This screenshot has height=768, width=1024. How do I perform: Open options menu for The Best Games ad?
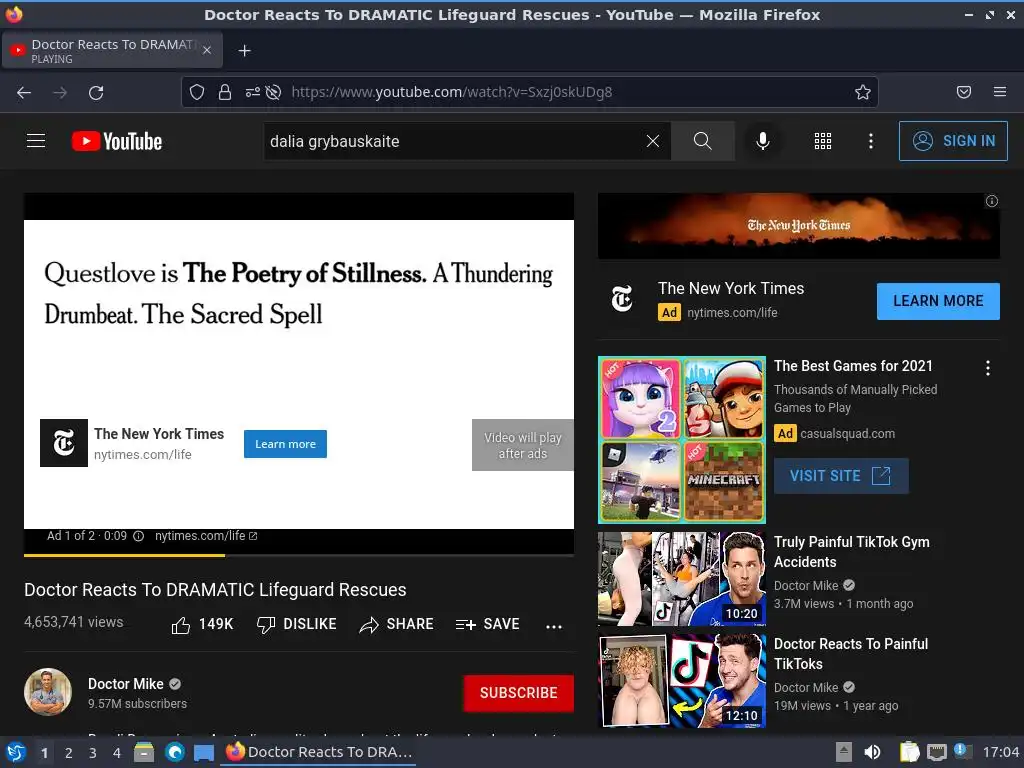tap(987, 368)
